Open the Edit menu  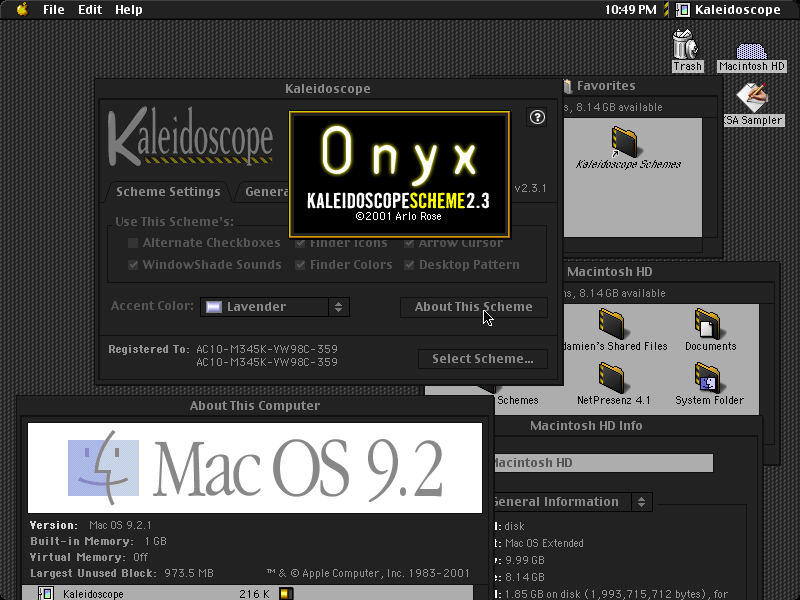(x=90, y=10)
